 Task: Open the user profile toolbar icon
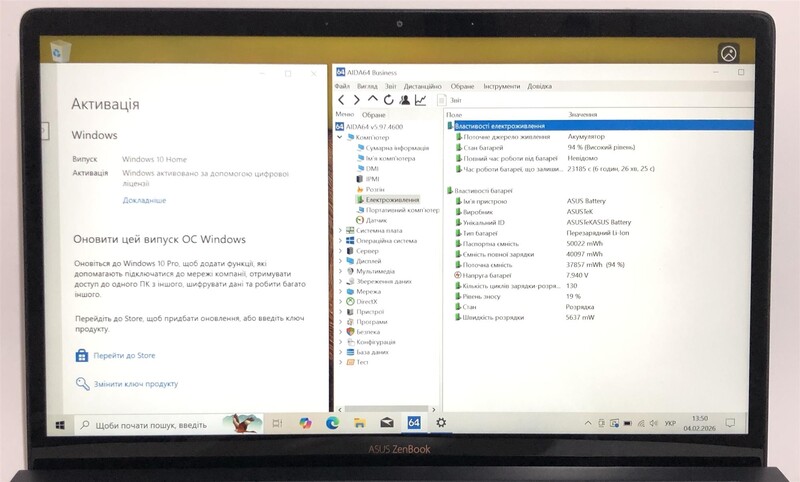coord(404,100)
